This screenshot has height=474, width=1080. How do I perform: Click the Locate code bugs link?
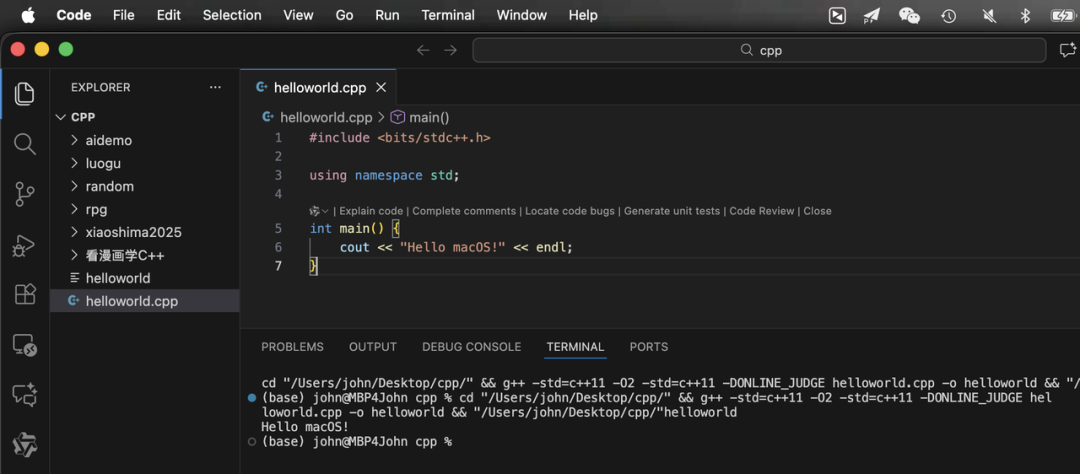point(570,211)
